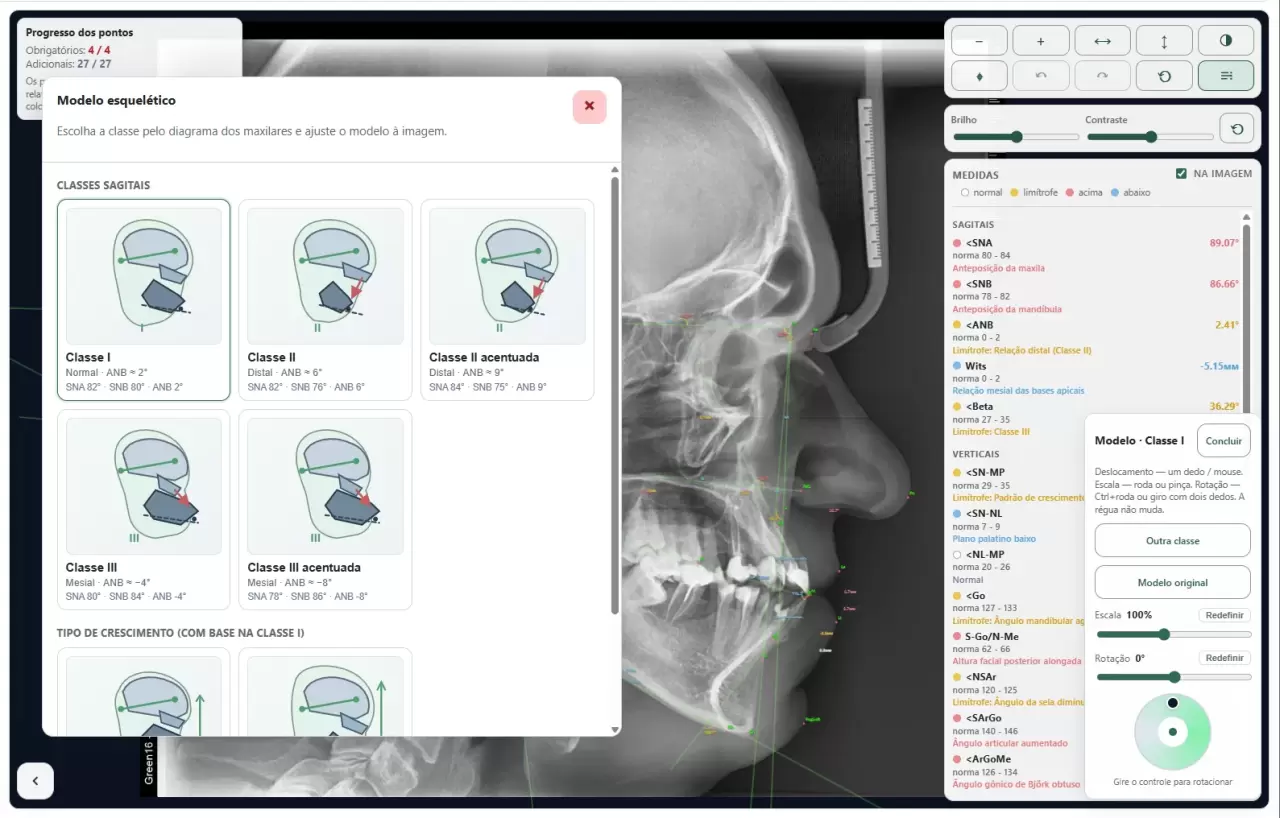Undo the last action
The height and width of the screenshot is (818, 1280).
(1041, 76)
